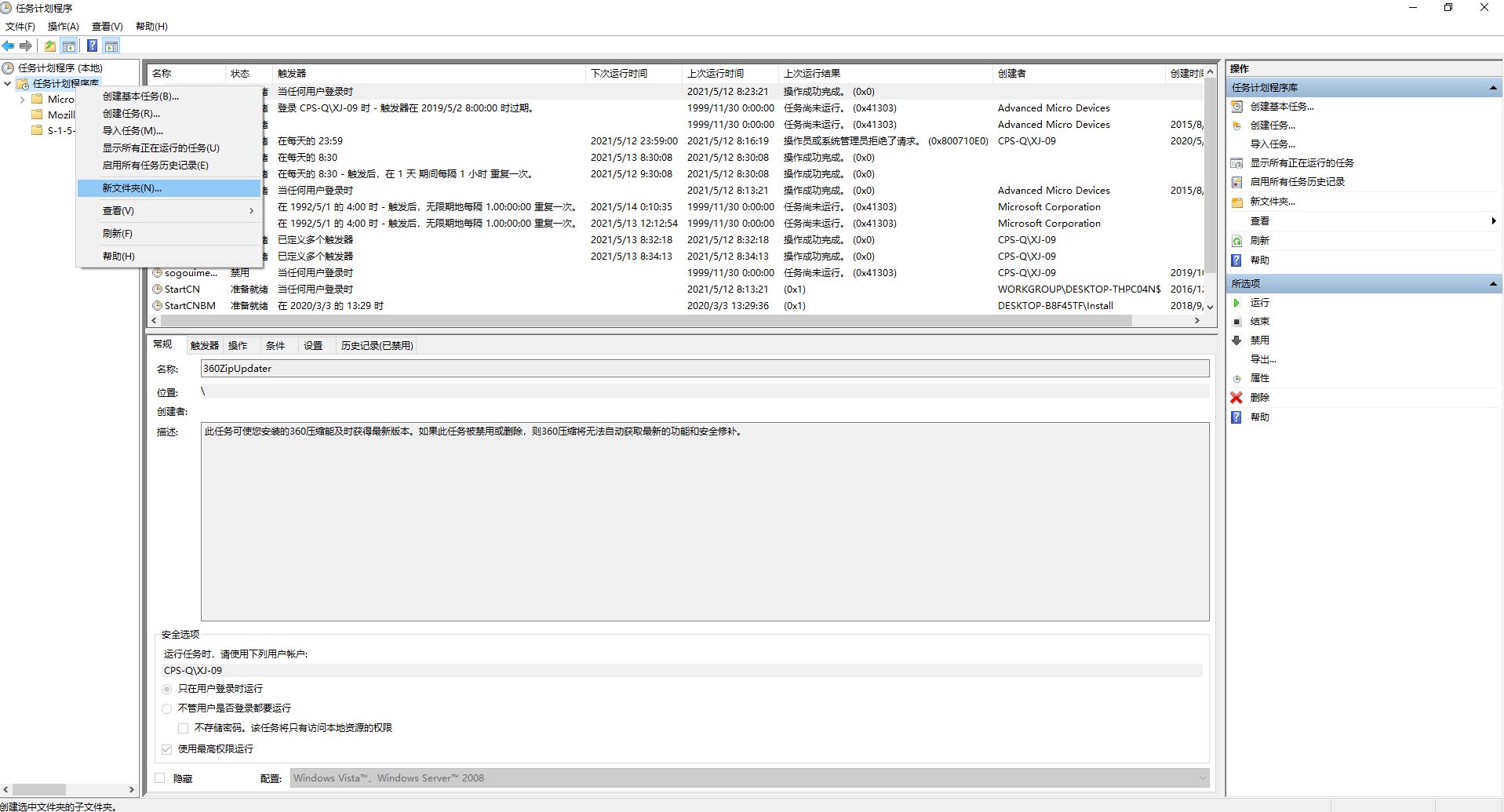
Task: Click the 禁用 (Disable) down-arrow icon
Action: 1236,340
